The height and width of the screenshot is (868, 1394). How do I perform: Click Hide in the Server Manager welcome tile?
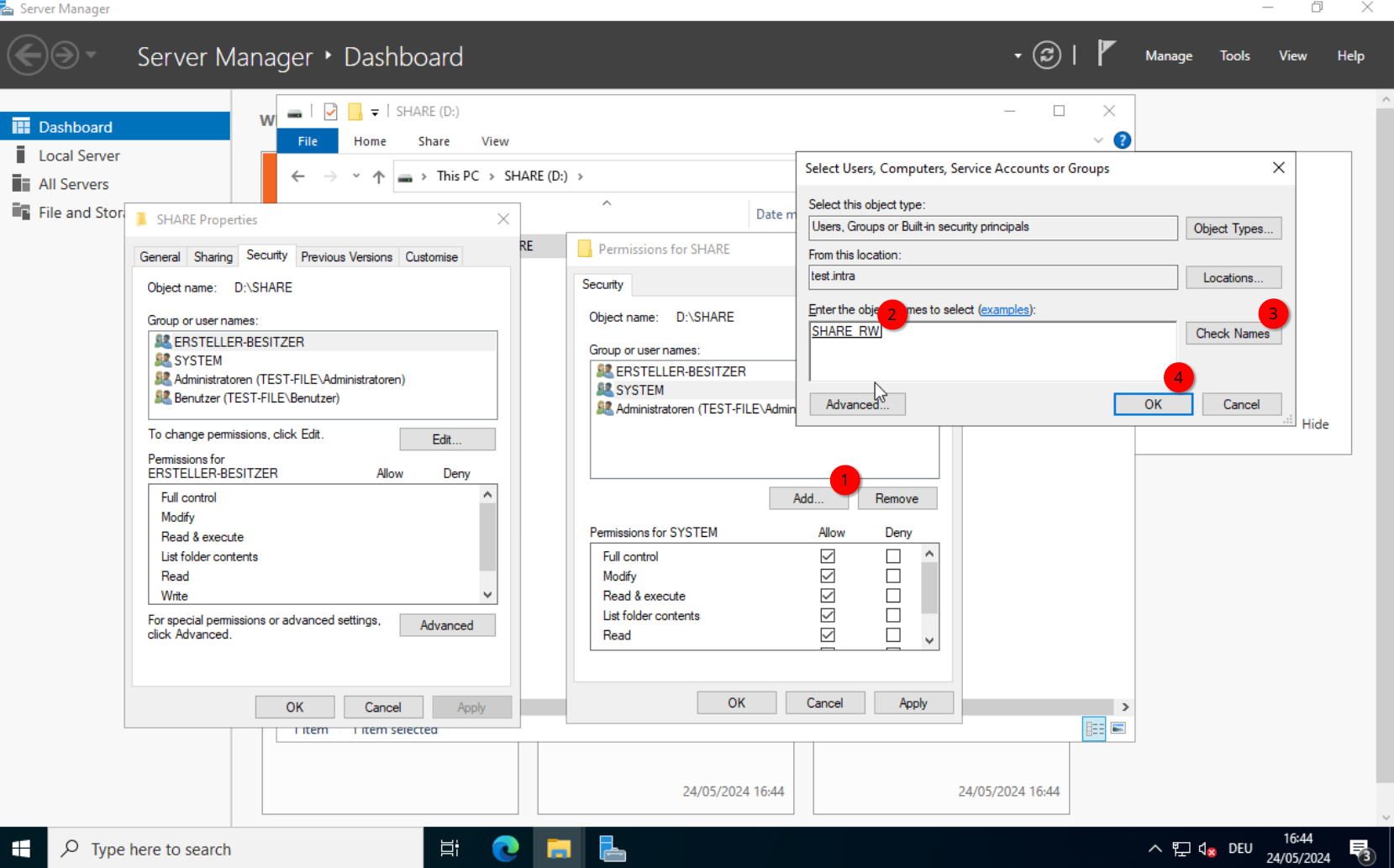[1315, 424]
